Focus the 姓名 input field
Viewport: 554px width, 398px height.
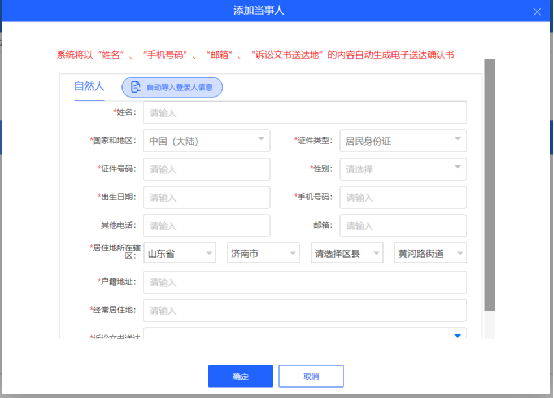(x=305, y=113)
